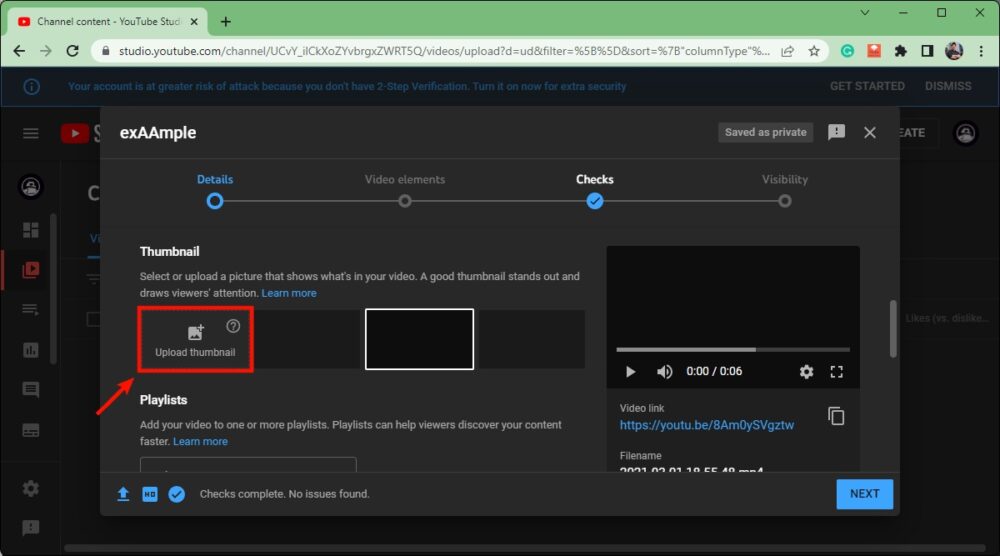Click the send feedback icon in dialog header

coord(836,132)
